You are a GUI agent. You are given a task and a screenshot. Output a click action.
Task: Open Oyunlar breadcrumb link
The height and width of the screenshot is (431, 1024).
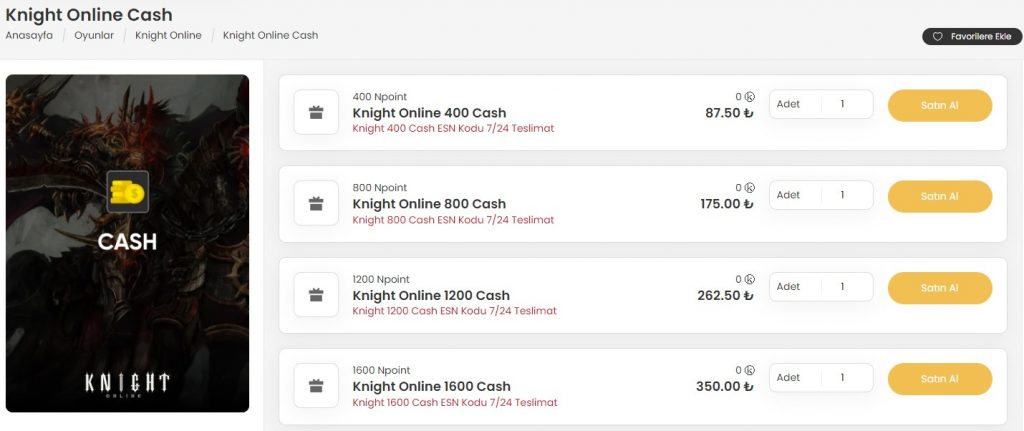(94, 36)
